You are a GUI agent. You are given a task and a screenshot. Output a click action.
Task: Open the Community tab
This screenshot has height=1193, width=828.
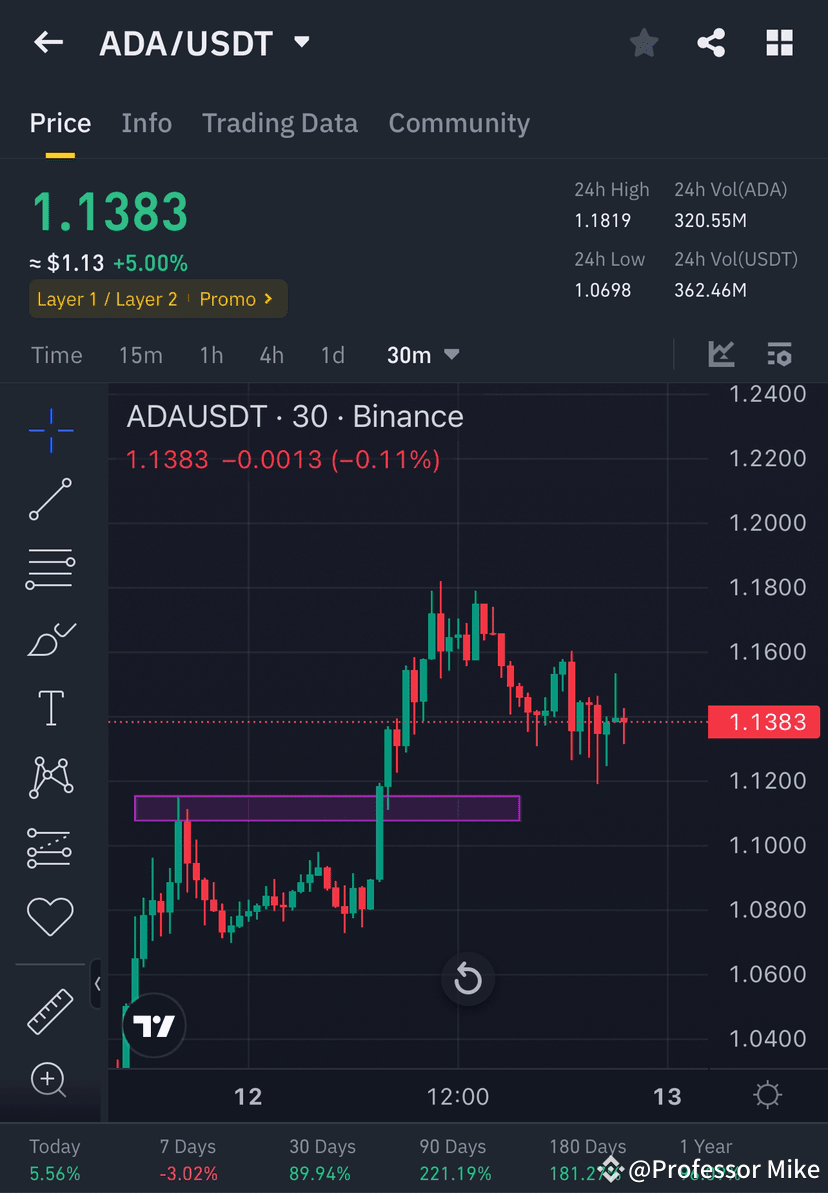click(x=459, y=122)
